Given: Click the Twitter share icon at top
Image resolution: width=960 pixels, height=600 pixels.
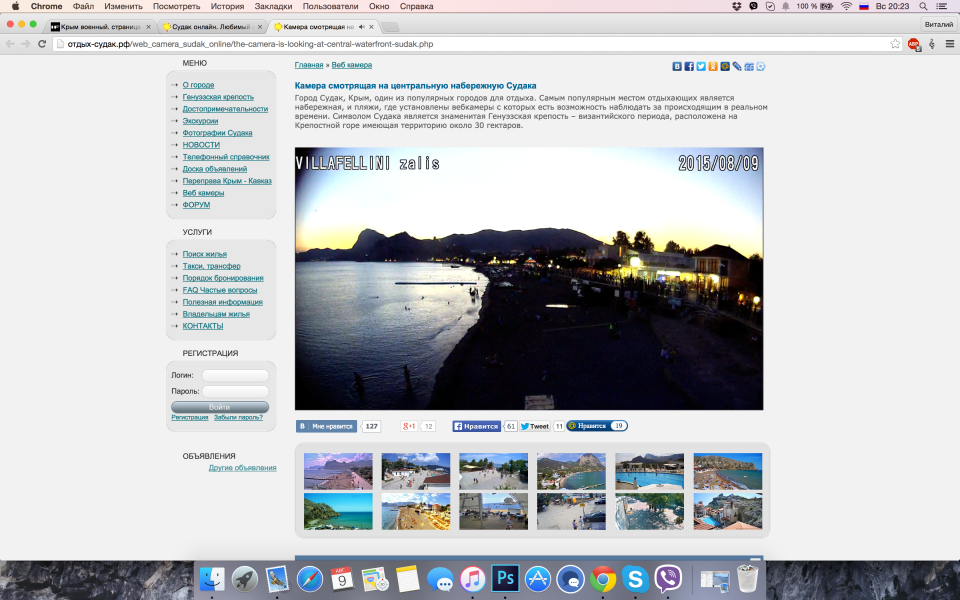Looking at the screenshot, I should [701, 66].
